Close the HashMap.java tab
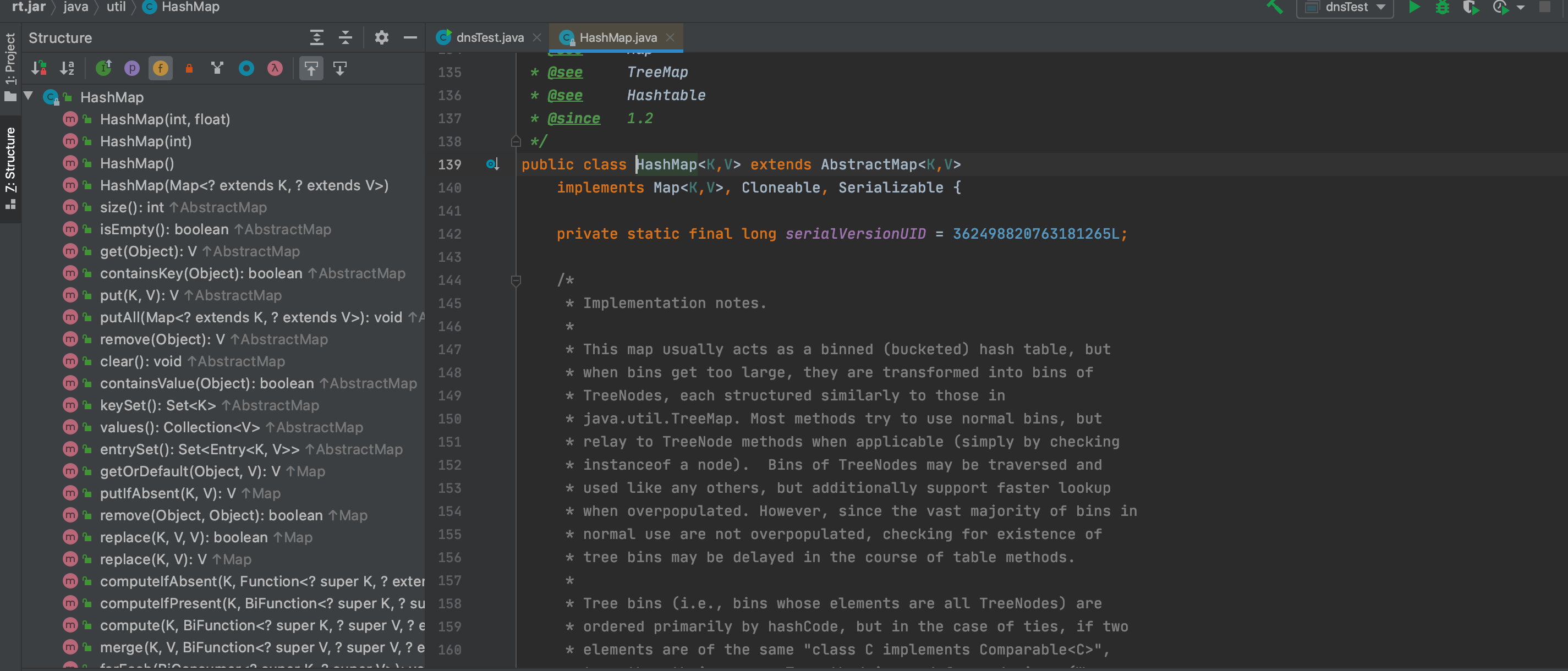This screenshot has width=1568, height=671. 670,38
